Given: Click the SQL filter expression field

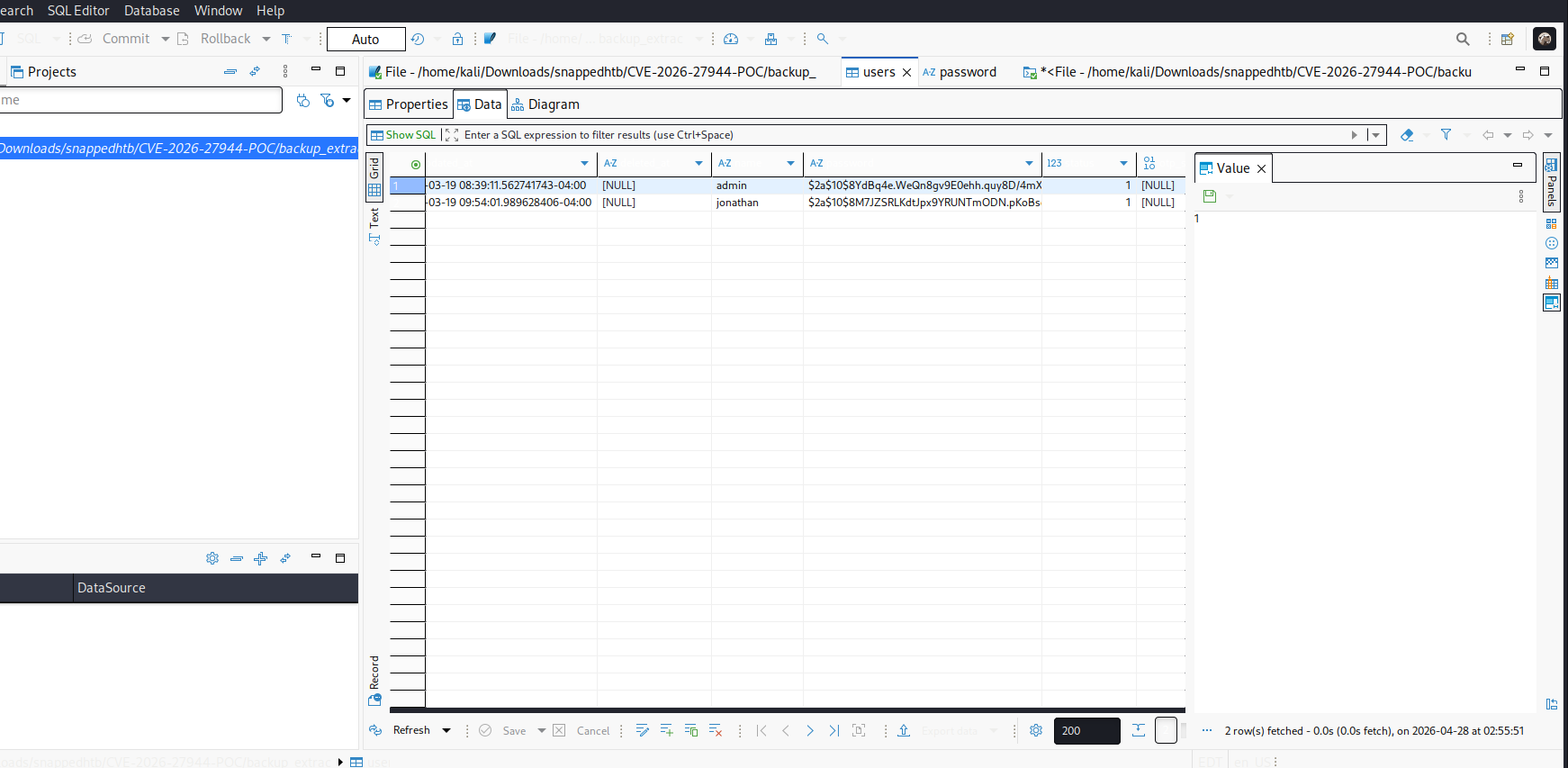Looking at the screenshot, I should point(900,135).
